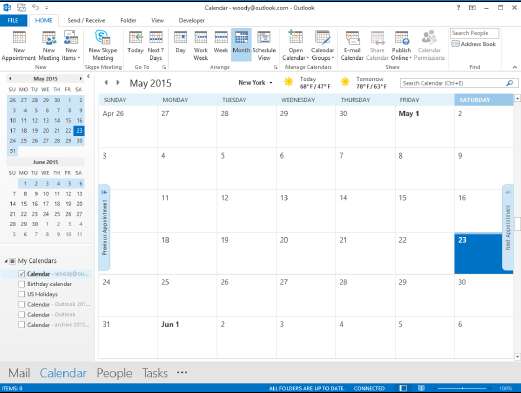Switch to Day view

(180, 42)
